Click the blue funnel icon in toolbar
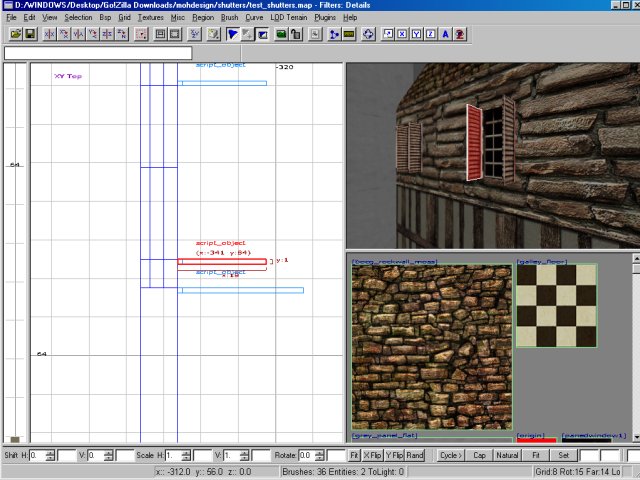This screenshot has height=480, width=640. tap(231, 35)
